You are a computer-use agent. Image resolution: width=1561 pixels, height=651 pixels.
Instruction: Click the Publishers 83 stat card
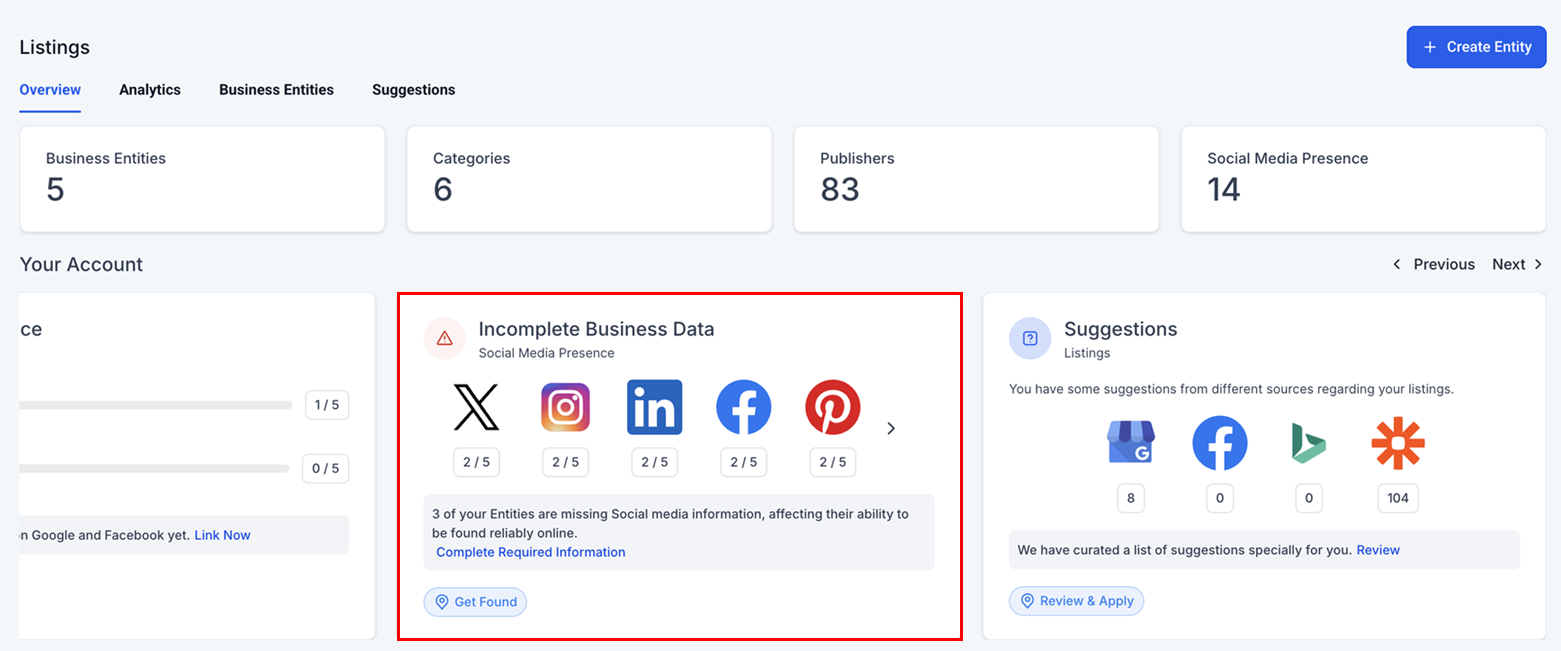[976, 179]
